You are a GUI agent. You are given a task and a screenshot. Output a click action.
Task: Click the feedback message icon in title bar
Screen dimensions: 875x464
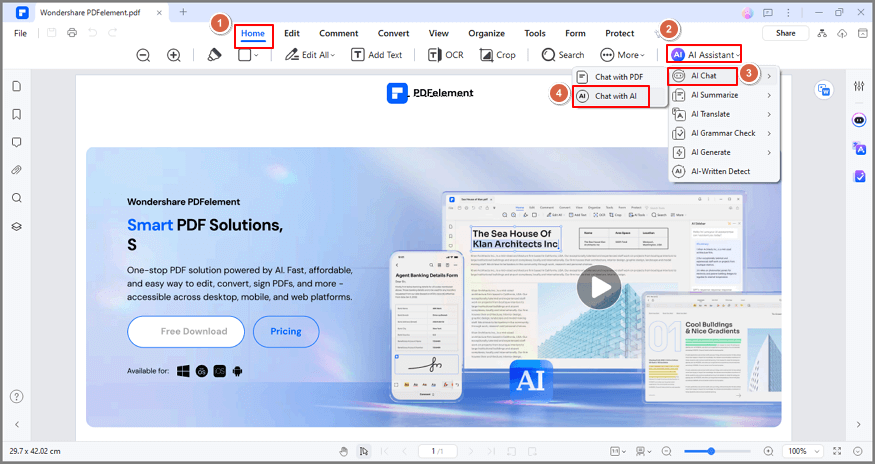coord(768,12)
